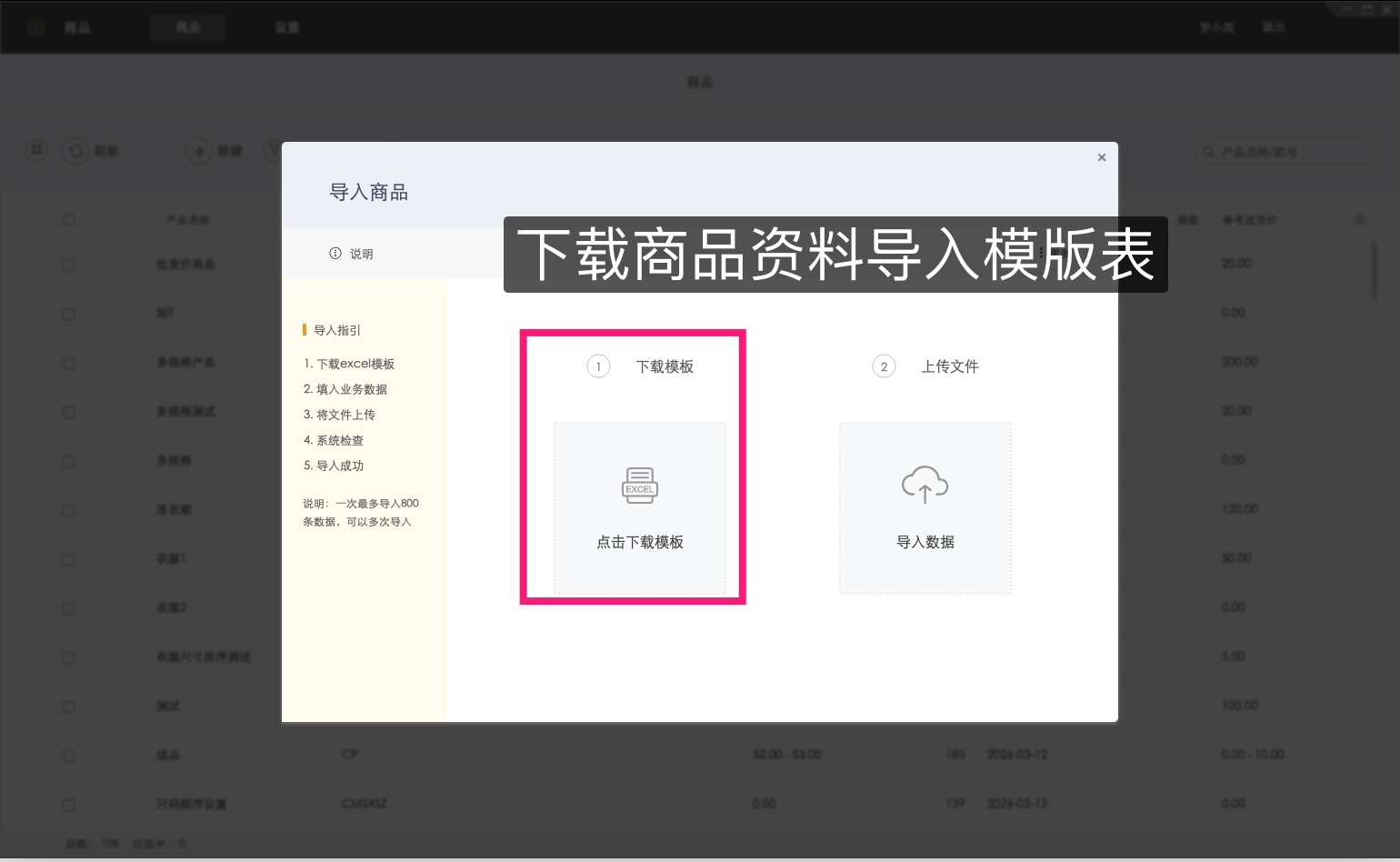
Task: Click the grid view icon at far left
Action: (36, 151)
